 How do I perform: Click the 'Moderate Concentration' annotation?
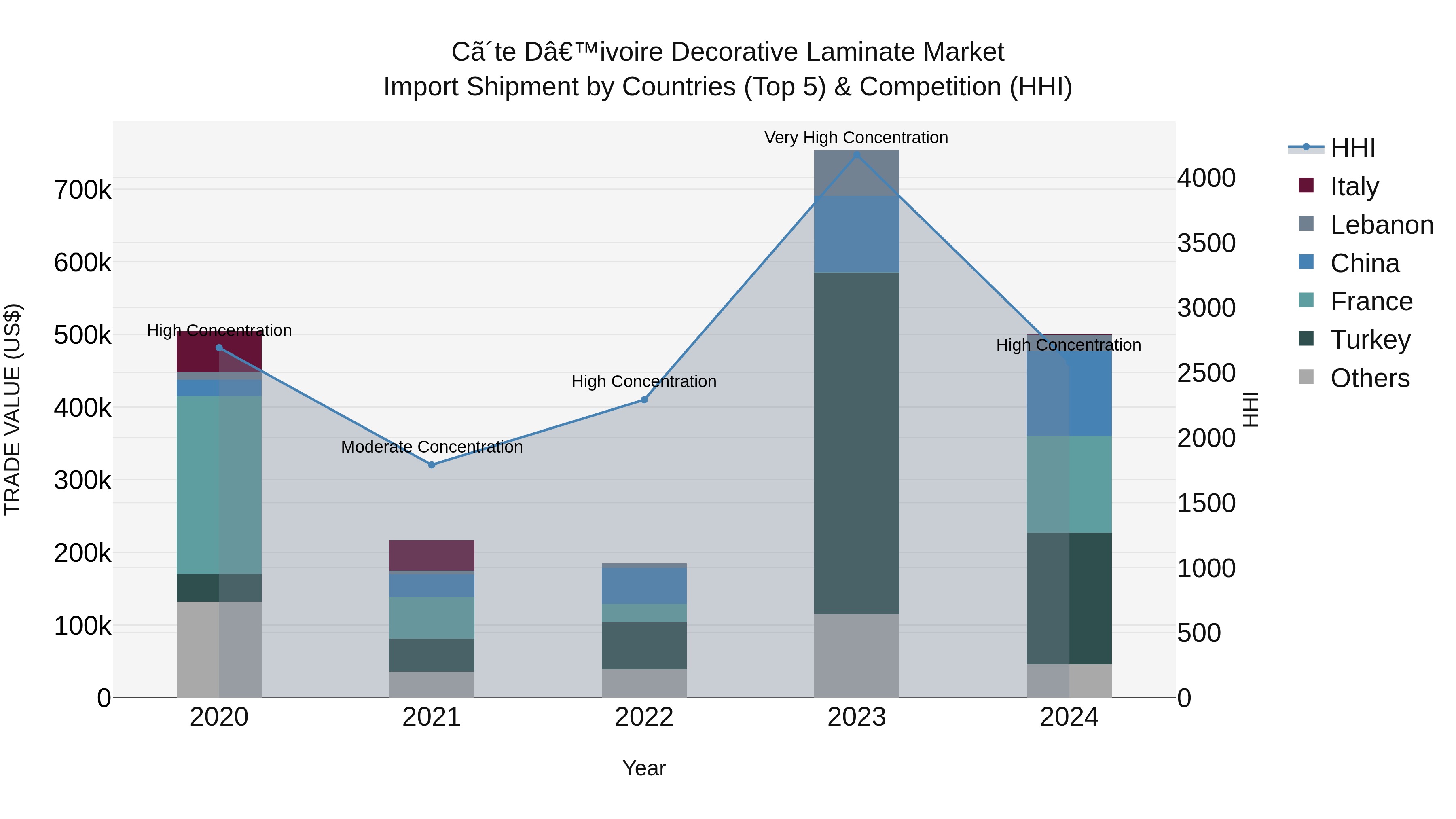click(x=432, y=447)
